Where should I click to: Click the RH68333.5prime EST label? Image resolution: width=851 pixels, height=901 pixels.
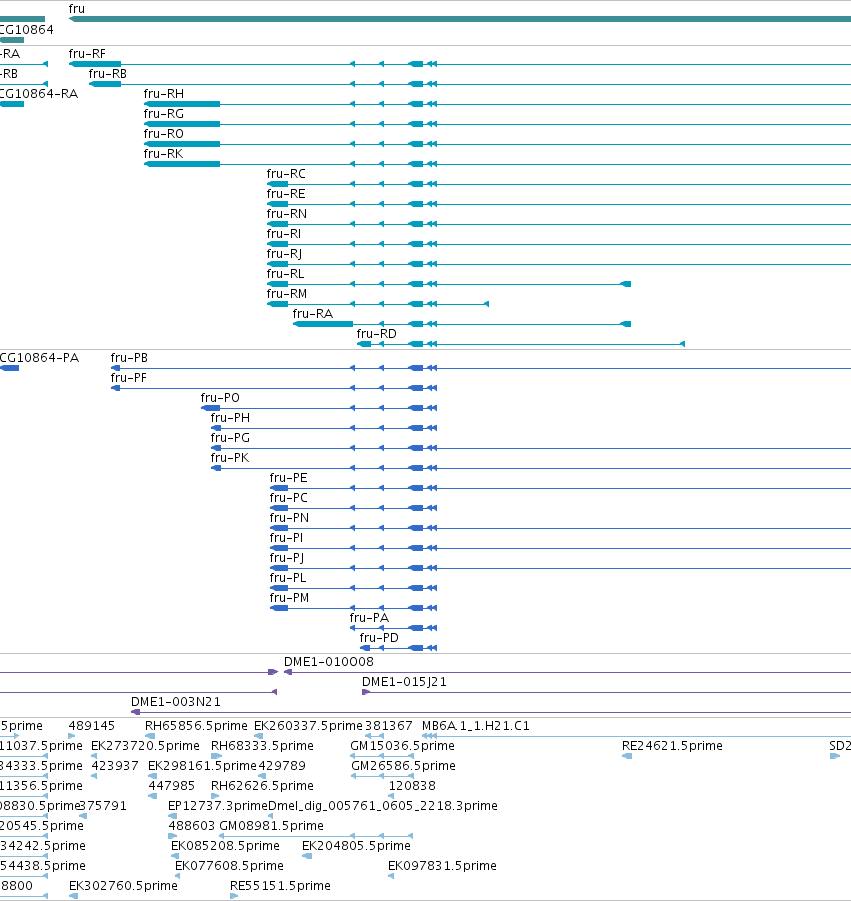click(262, 746)
